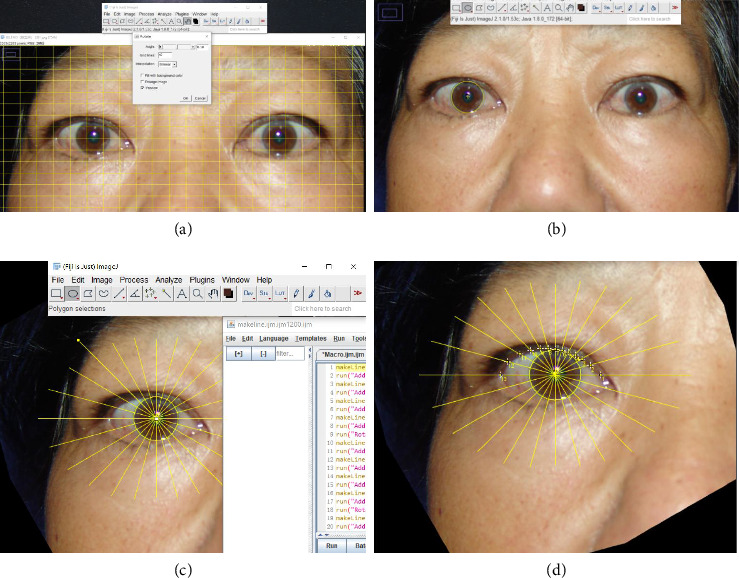Select Paintbrush tool in panel (c) toolbar

(x=312, y=294)
